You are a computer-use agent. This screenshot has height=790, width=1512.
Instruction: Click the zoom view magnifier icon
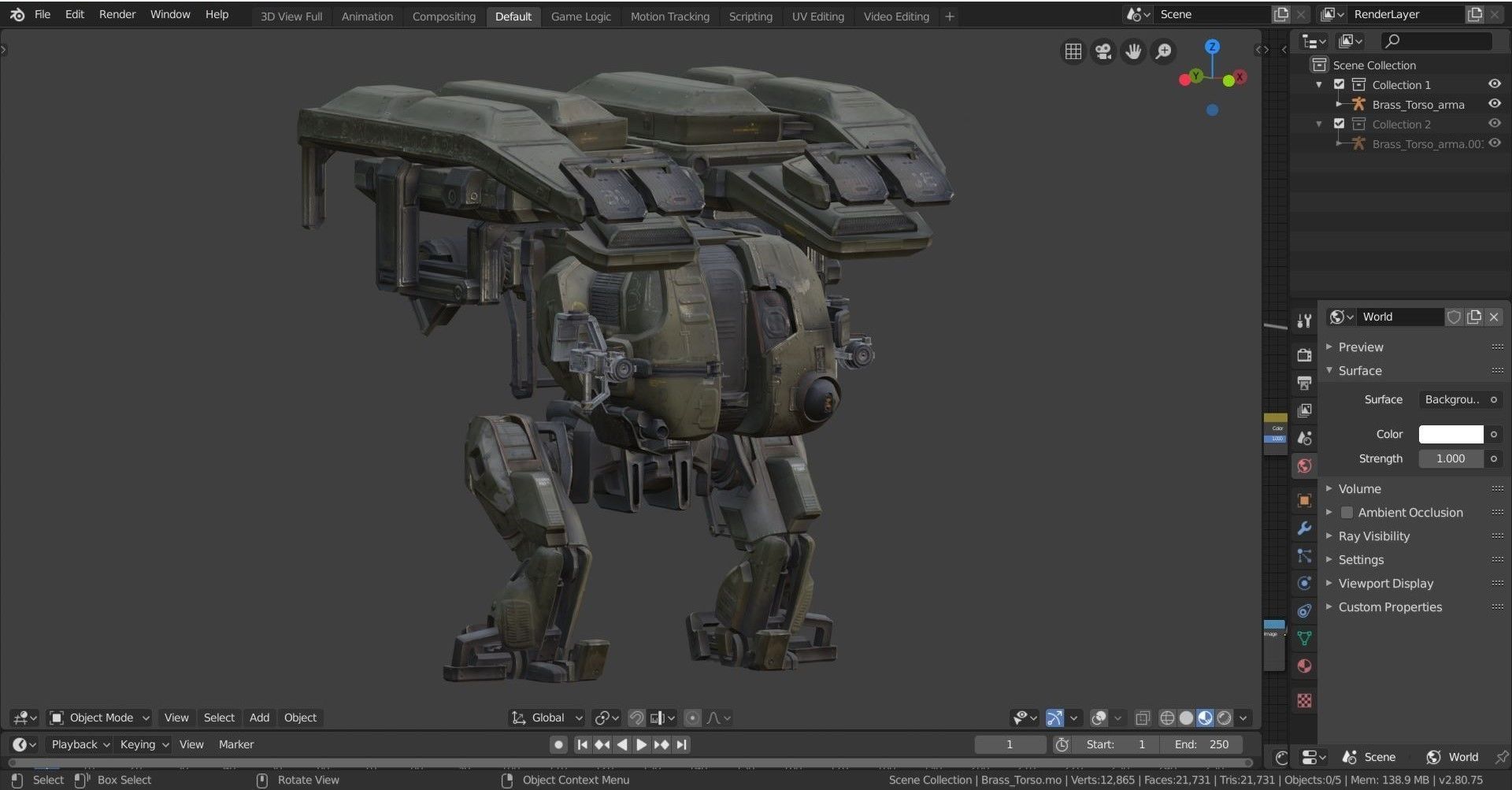point(1163,51)
